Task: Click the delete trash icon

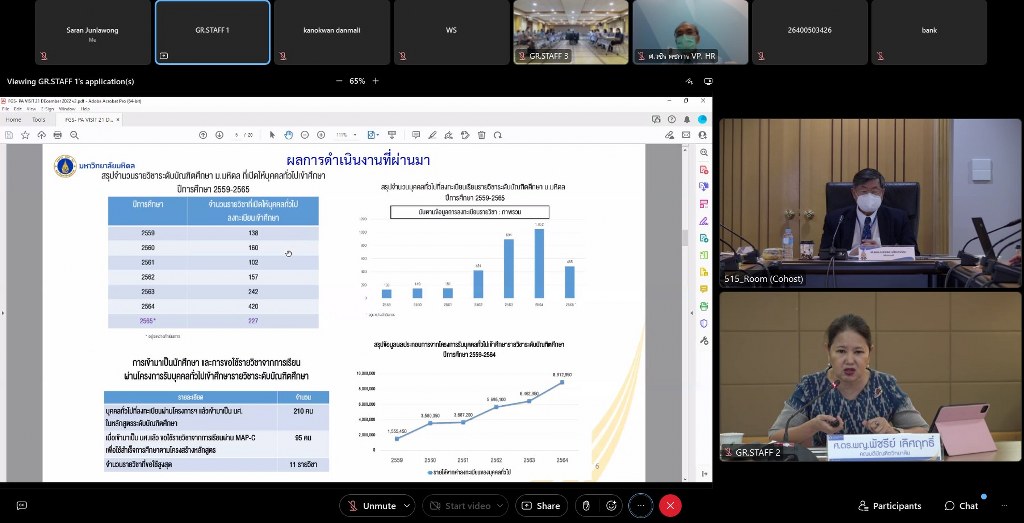Action: coord(481,135)
